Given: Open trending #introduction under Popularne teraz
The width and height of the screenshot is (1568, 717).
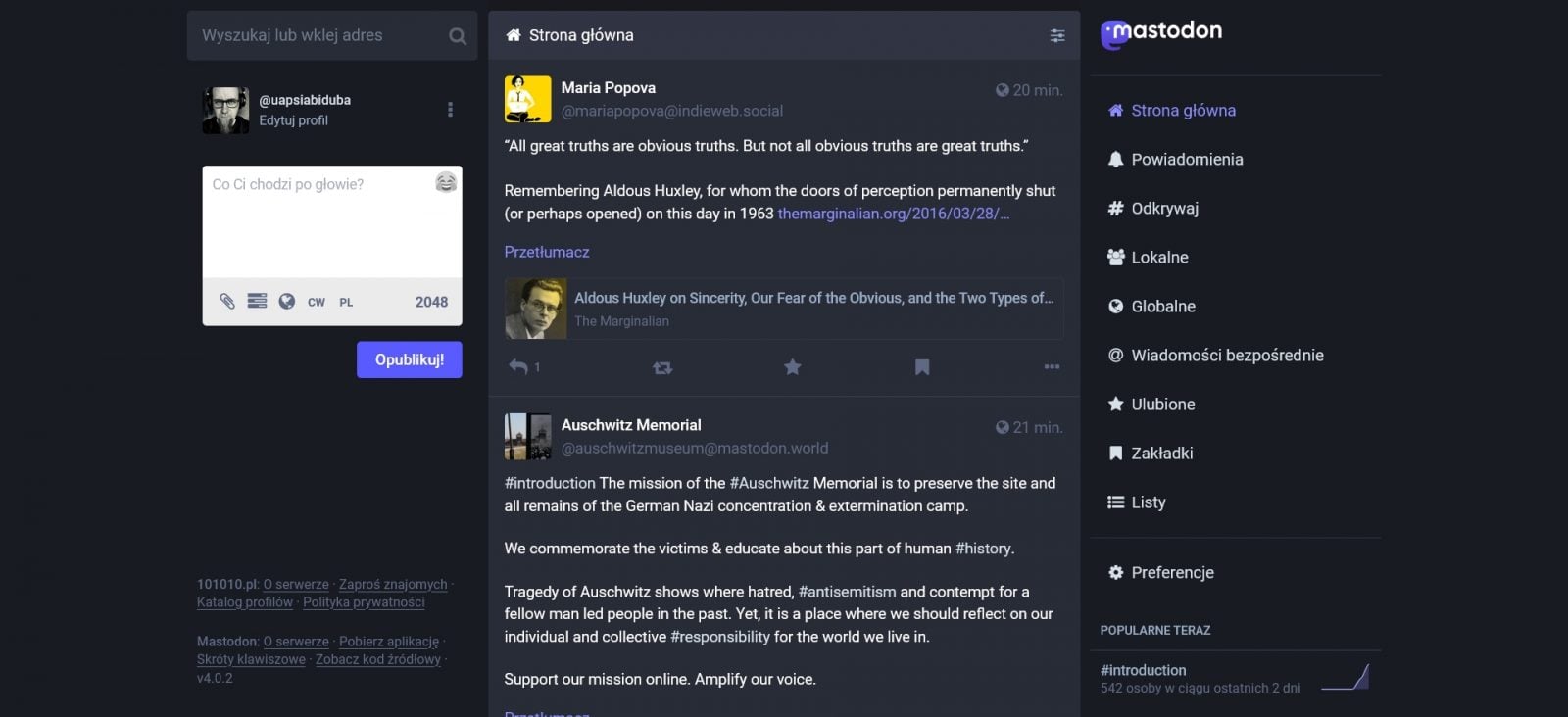Looking at the screenshot, I should tap(1143, 671).
